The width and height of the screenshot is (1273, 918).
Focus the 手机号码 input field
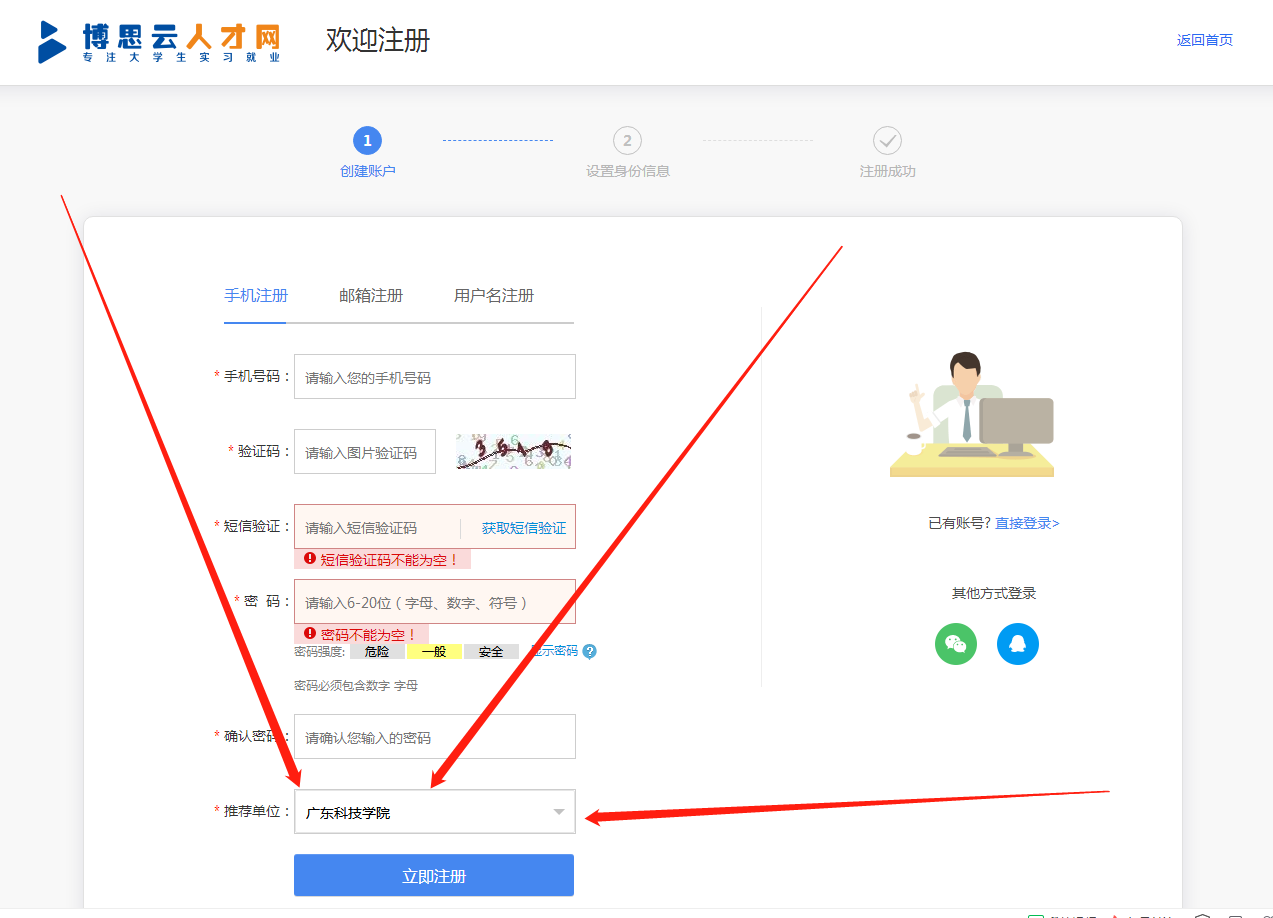pyautogui.click(x=434, y=377)
